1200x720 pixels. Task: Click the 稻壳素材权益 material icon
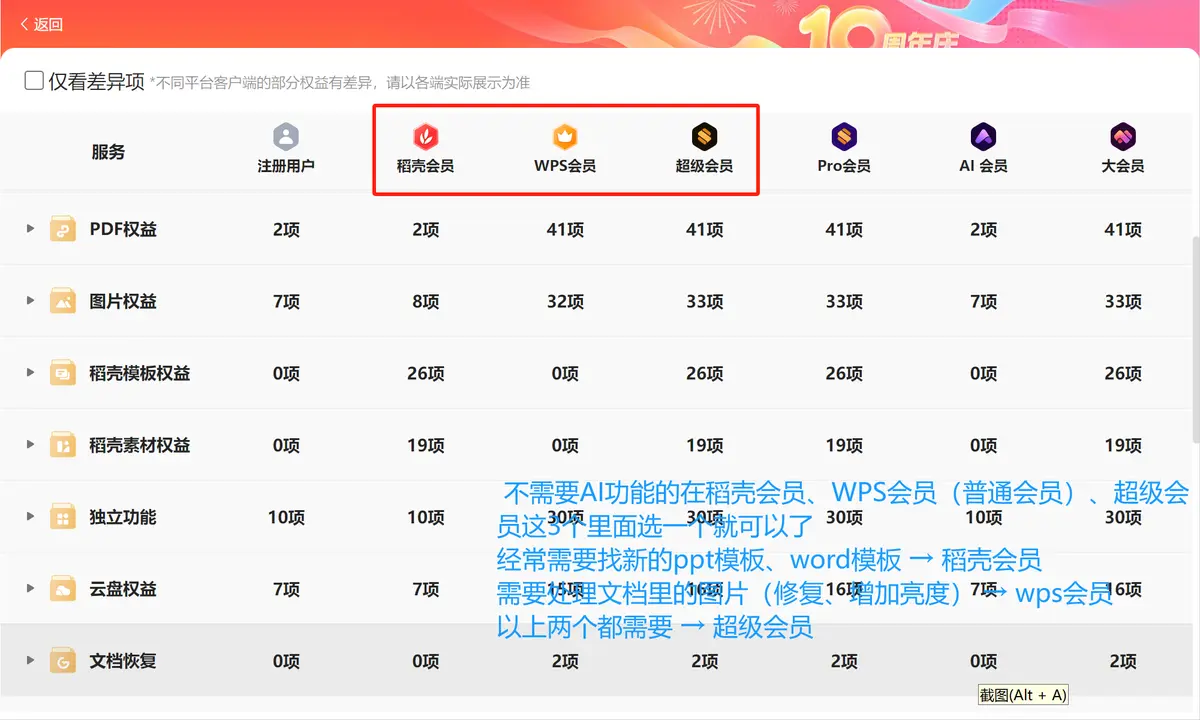[x=63, y=445]
